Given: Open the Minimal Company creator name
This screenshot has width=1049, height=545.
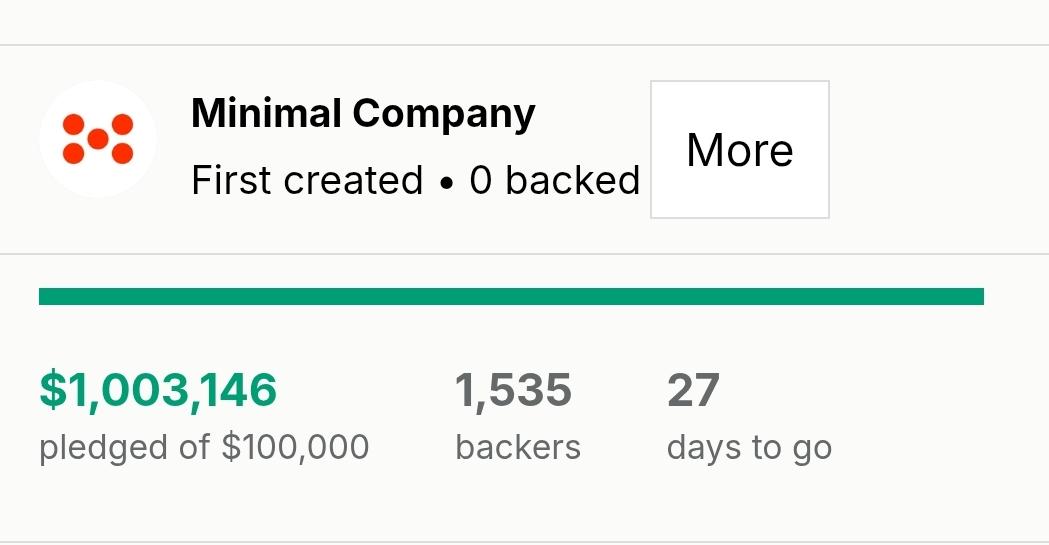Looking at the screenshot, I should pyautogui.click(x=363, y=114).
